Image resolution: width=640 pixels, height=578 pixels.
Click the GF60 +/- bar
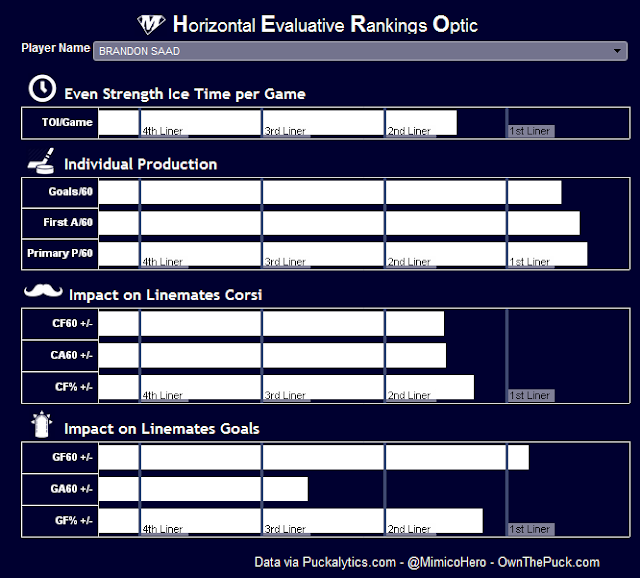(313, 457)
